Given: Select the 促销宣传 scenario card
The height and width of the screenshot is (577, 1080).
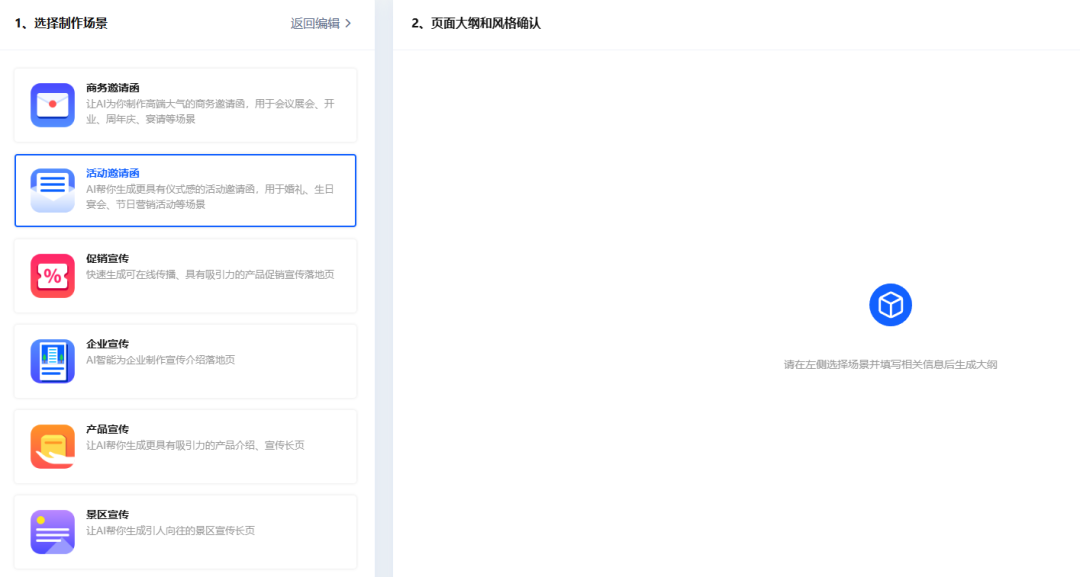Looking at the screenshot, I should 186,273.
